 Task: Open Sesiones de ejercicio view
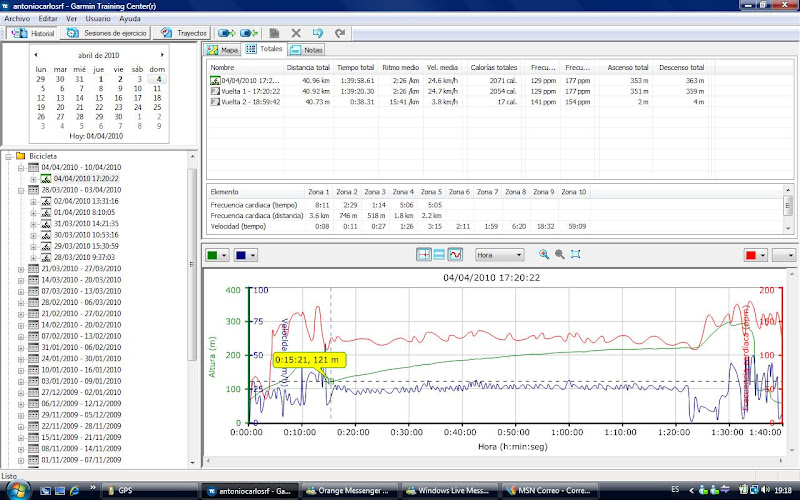pos(106,33)
